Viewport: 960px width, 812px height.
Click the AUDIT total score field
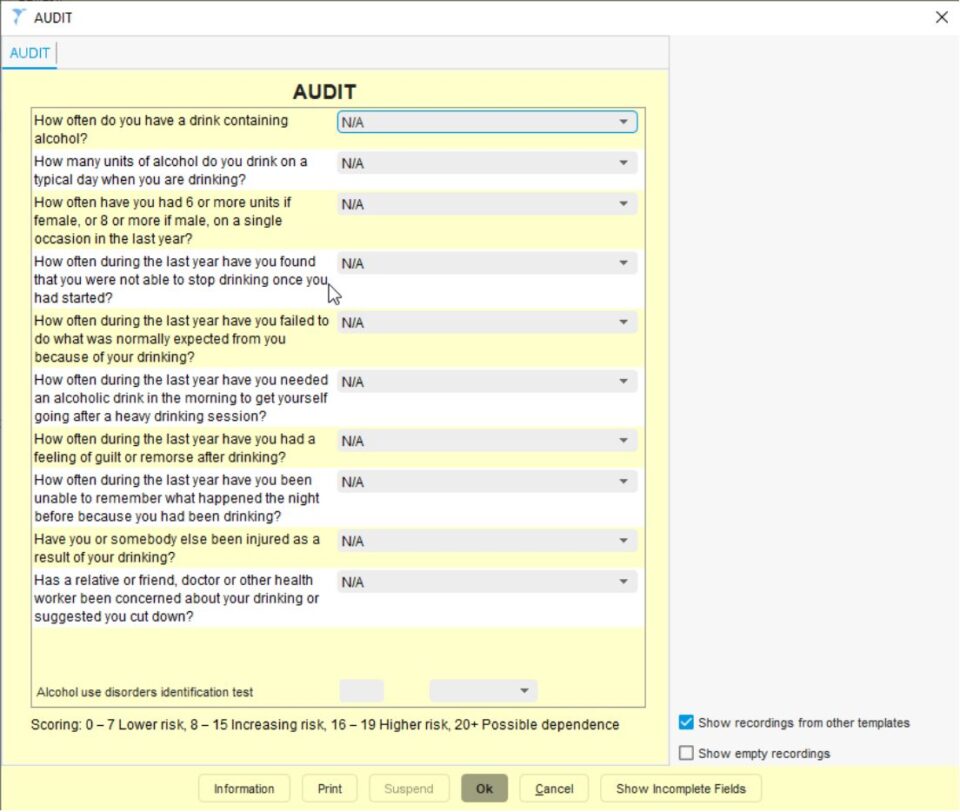(361, 691)
